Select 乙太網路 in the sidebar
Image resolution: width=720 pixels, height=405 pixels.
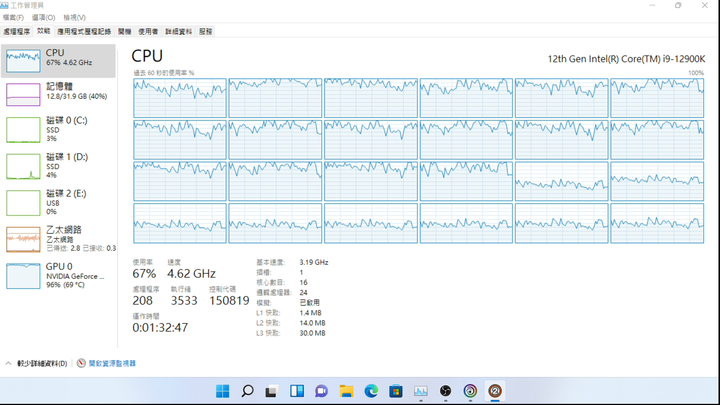click(58, 239)
